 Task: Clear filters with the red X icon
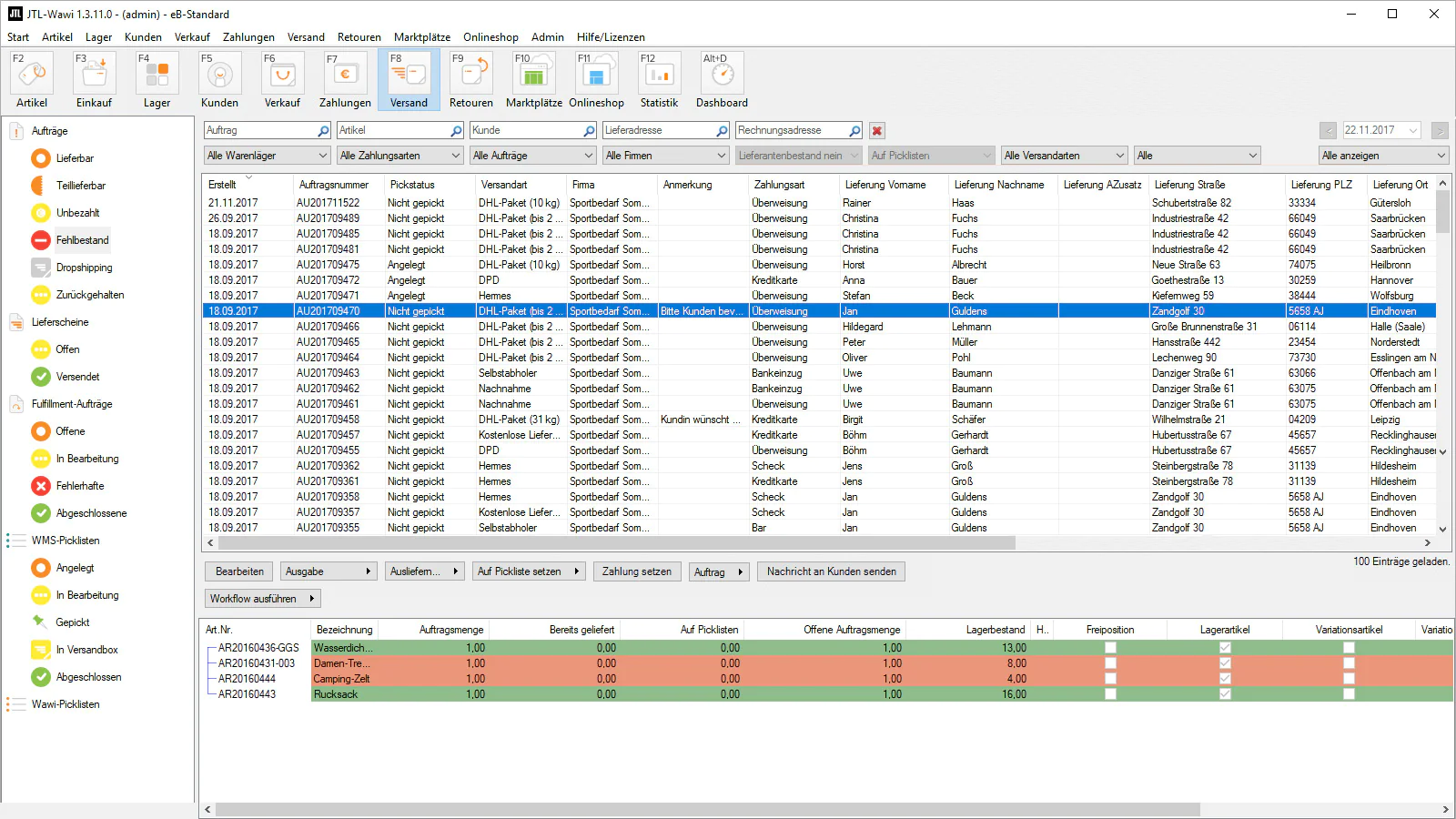tap(877, 131)
